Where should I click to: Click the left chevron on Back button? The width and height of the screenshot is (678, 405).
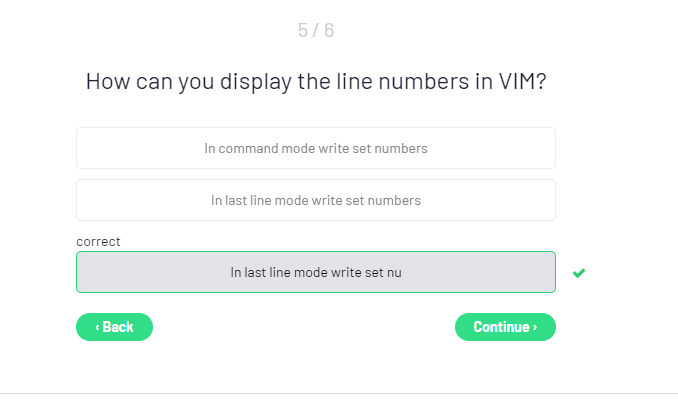97,327
